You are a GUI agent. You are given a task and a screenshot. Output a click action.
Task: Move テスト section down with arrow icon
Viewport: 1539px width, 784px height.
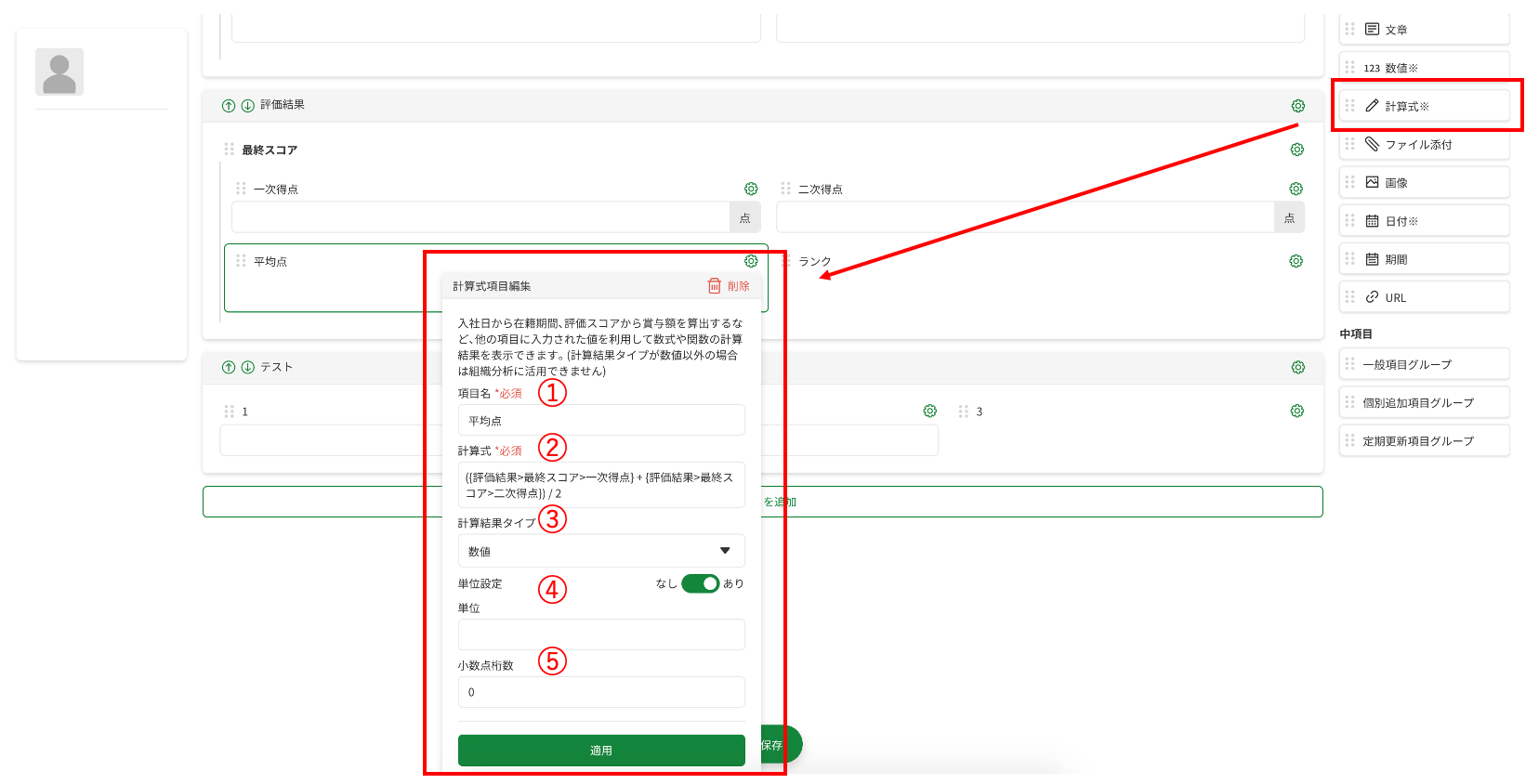(x=248, y=368)
